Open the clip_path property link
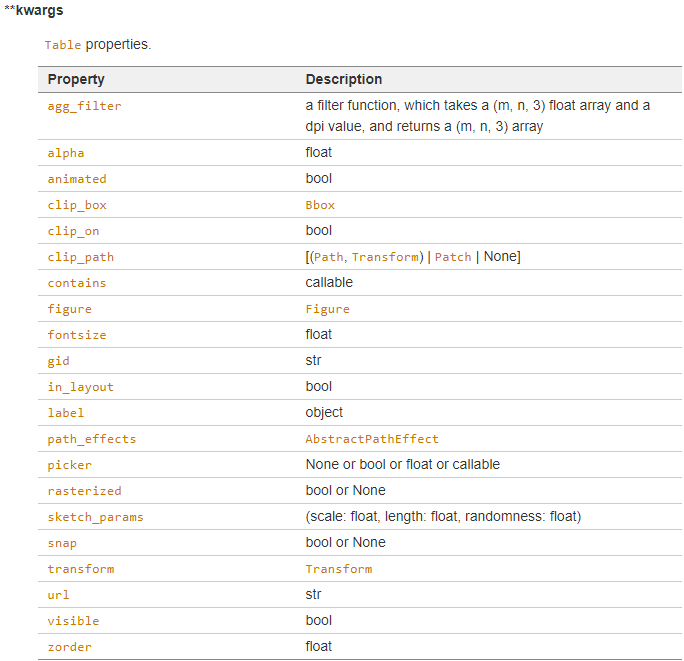 pyautogui.click(x=81, y=257)
